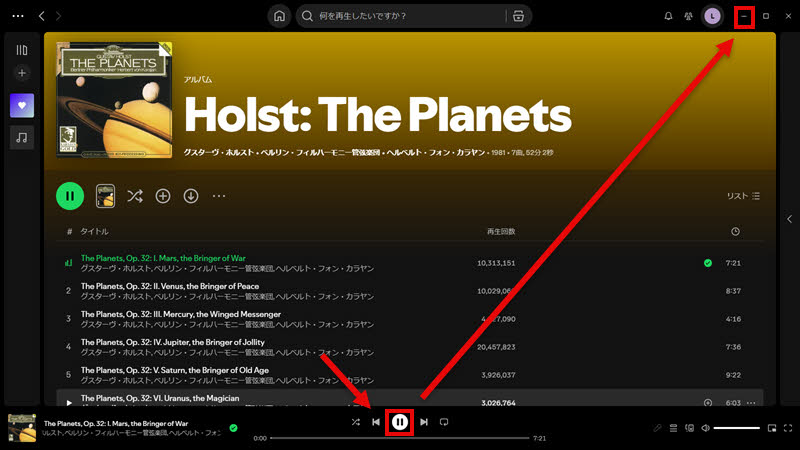Click the 7:36 duration of Jupiter track
The image size is (800, 450).
(733, 347)
